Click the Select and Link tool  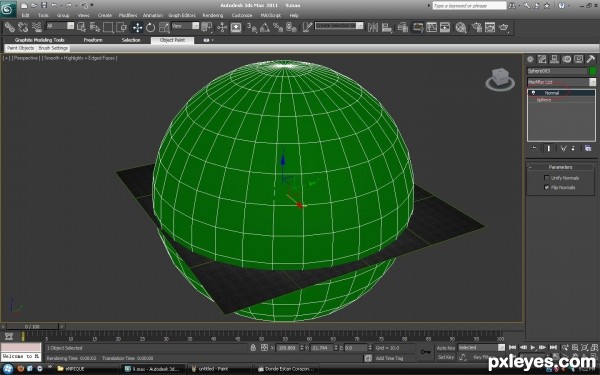coord(10,27)
